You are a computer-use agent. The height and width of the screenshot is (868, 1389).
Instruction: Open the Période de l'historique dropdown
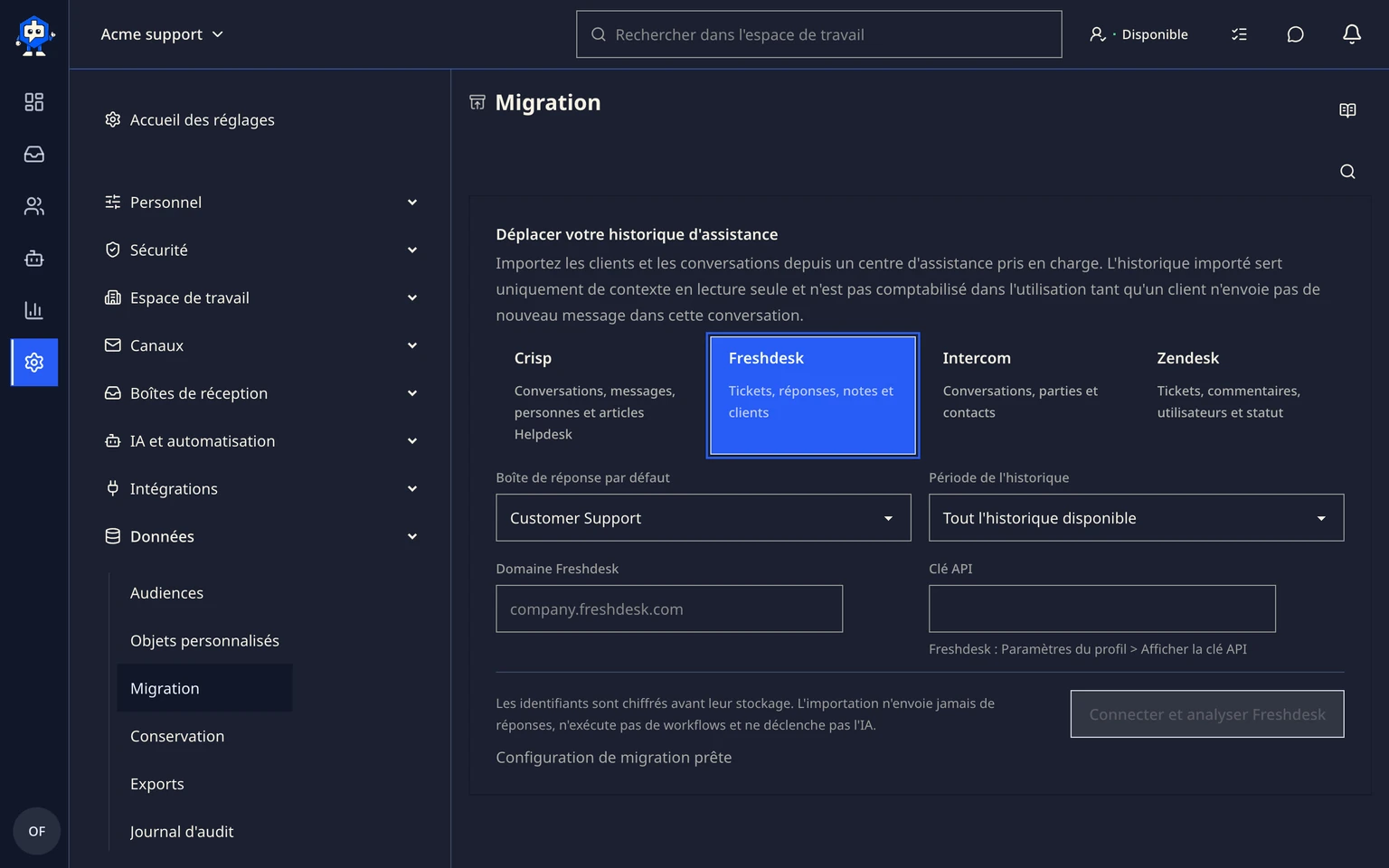pyautogui.click(x=1136, y=518)
